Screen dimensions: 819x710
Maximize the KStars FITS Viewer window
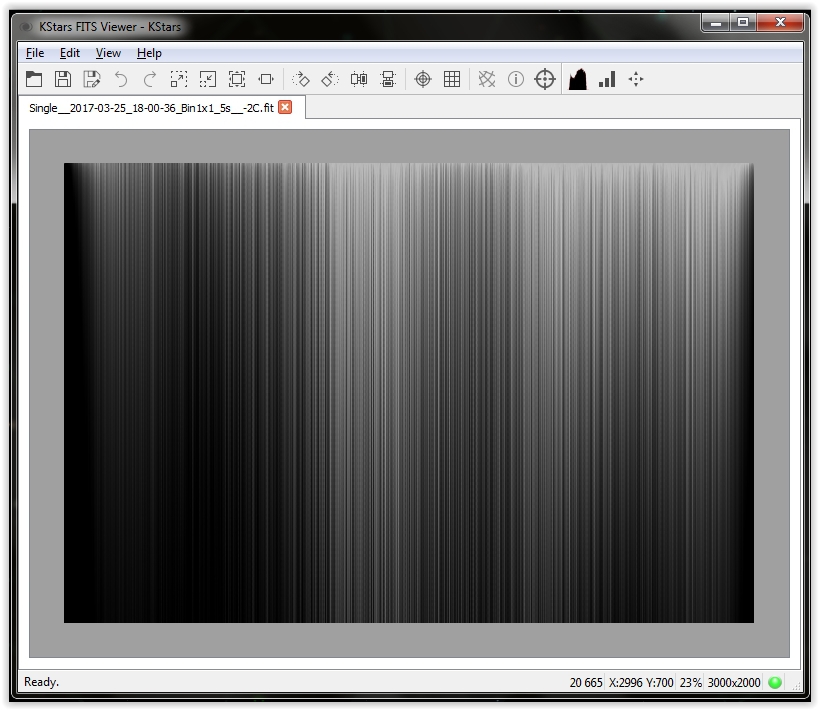pyautogui.click(x=743, y=22)
